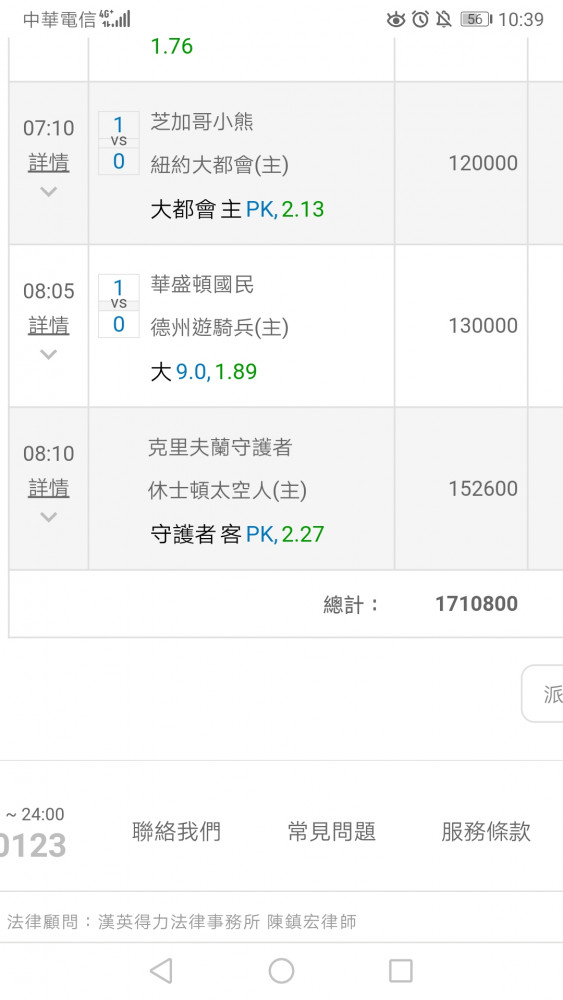Tap the 1 vs 0 score box for Cubs
The width and height of the screenshot is (563, 1000).
119,143
